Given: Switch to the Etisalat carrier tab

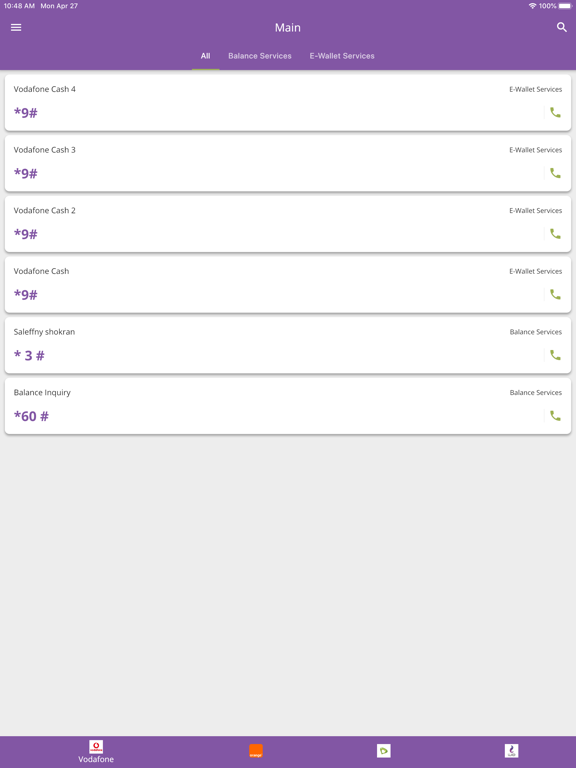Looking at the screenshot, I should [x=384, y=751].
